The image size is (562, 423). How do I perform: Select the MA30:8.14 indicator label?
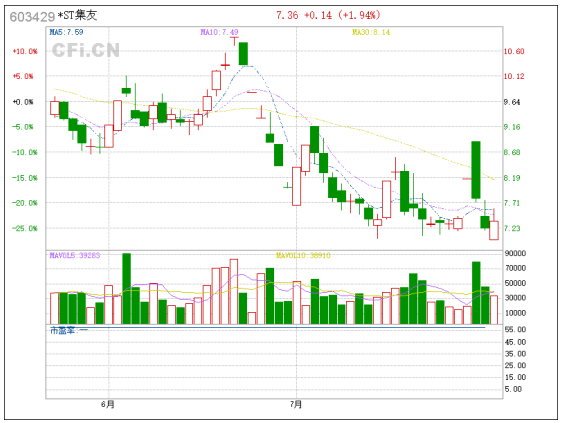pyautogui.click(x=371, y=32)
